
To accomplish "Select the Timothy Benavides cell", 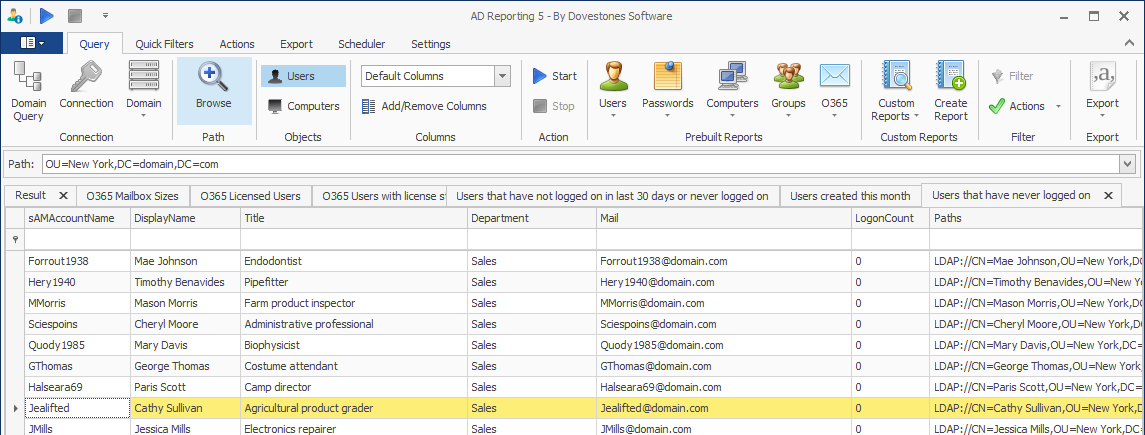I will coord(185,282).
